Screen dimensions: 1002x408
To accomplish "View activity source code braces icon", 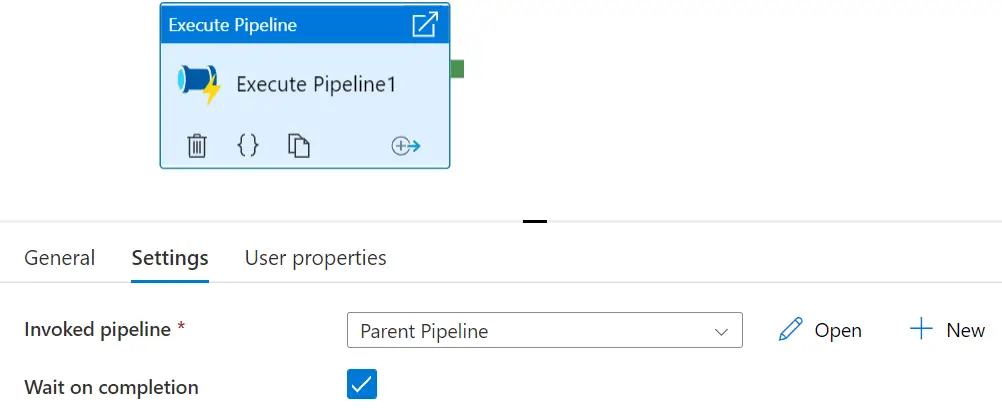I will coord(248,146).
